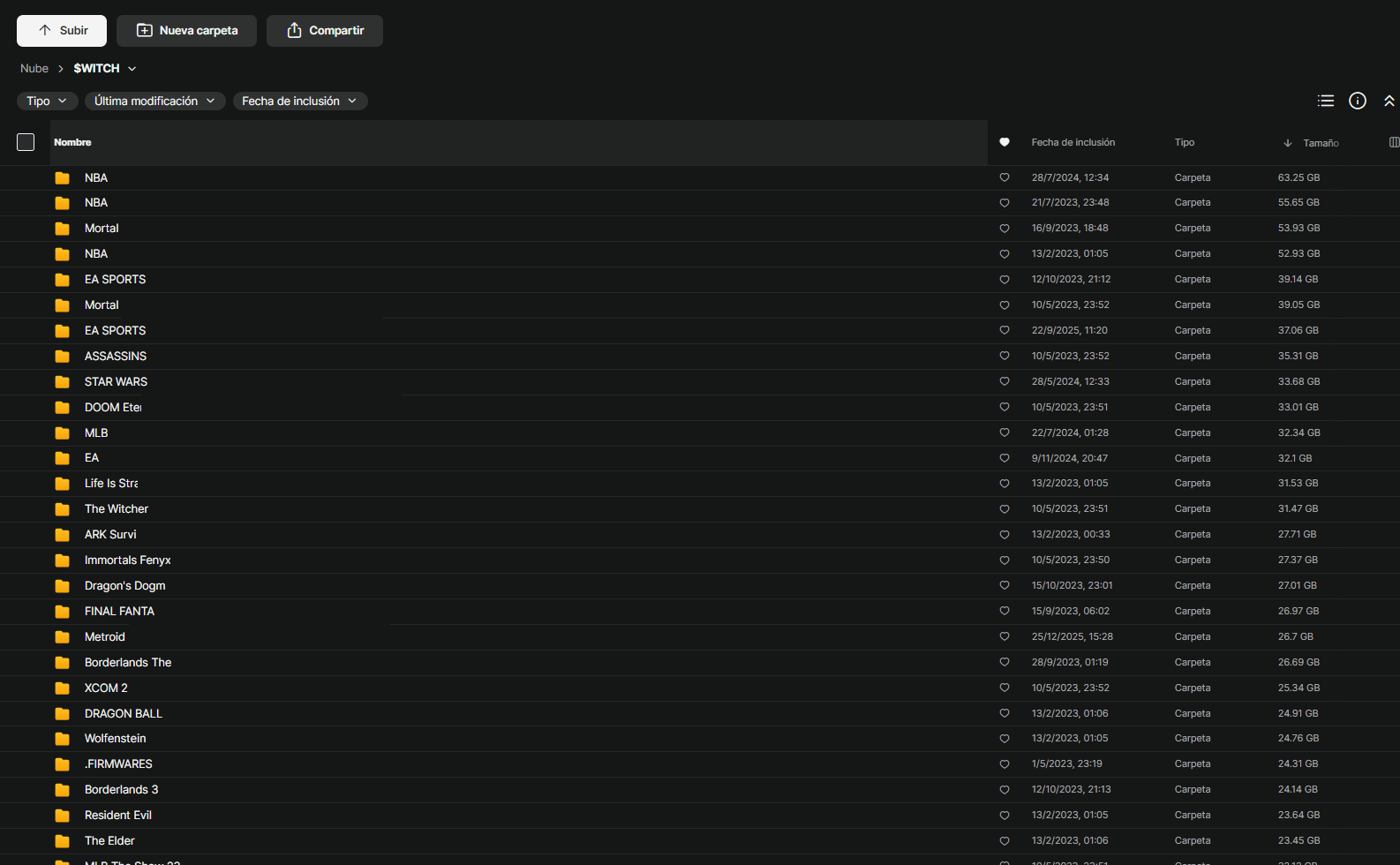The image size is (1400, 865).
Task: Click the folder icon of Metroid
Action: (x=62, y=637)
